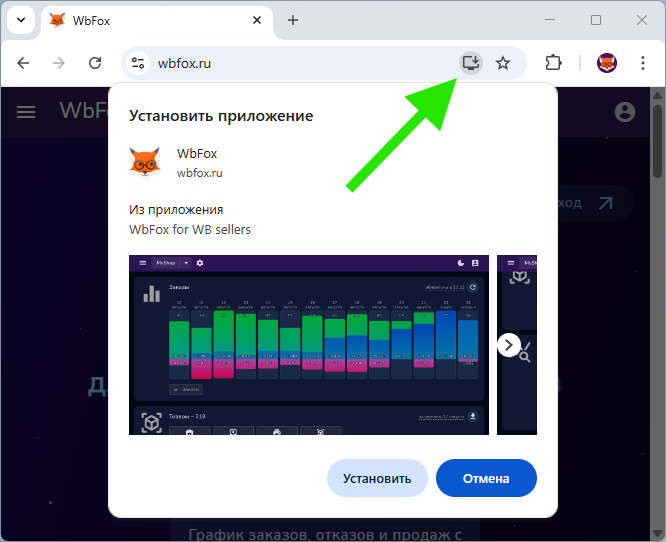Open the Chrome profile avatar

tap(607, 63)
